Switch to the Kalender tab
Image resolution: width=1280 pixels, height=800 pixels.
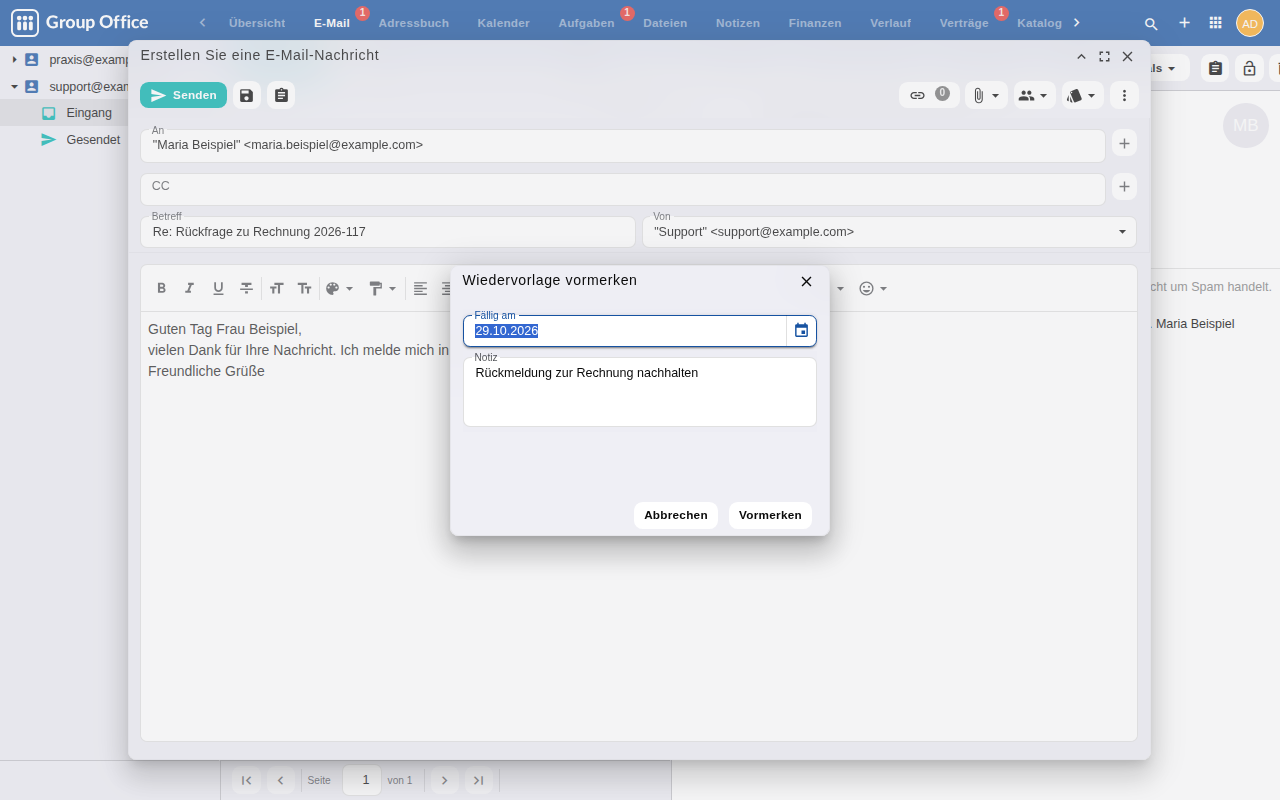[503, 23]
